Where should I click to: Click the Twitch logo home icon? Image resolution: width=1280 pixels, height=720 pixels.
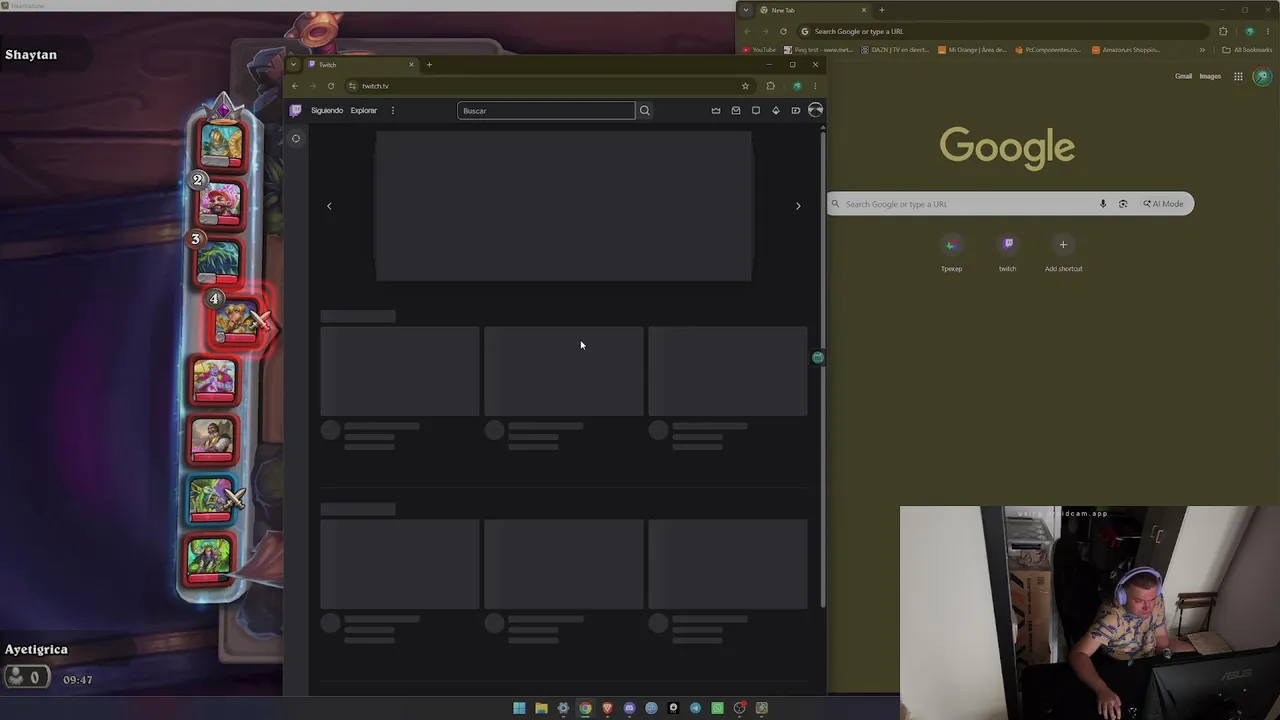pyautogui.click(x=295, y=110)
